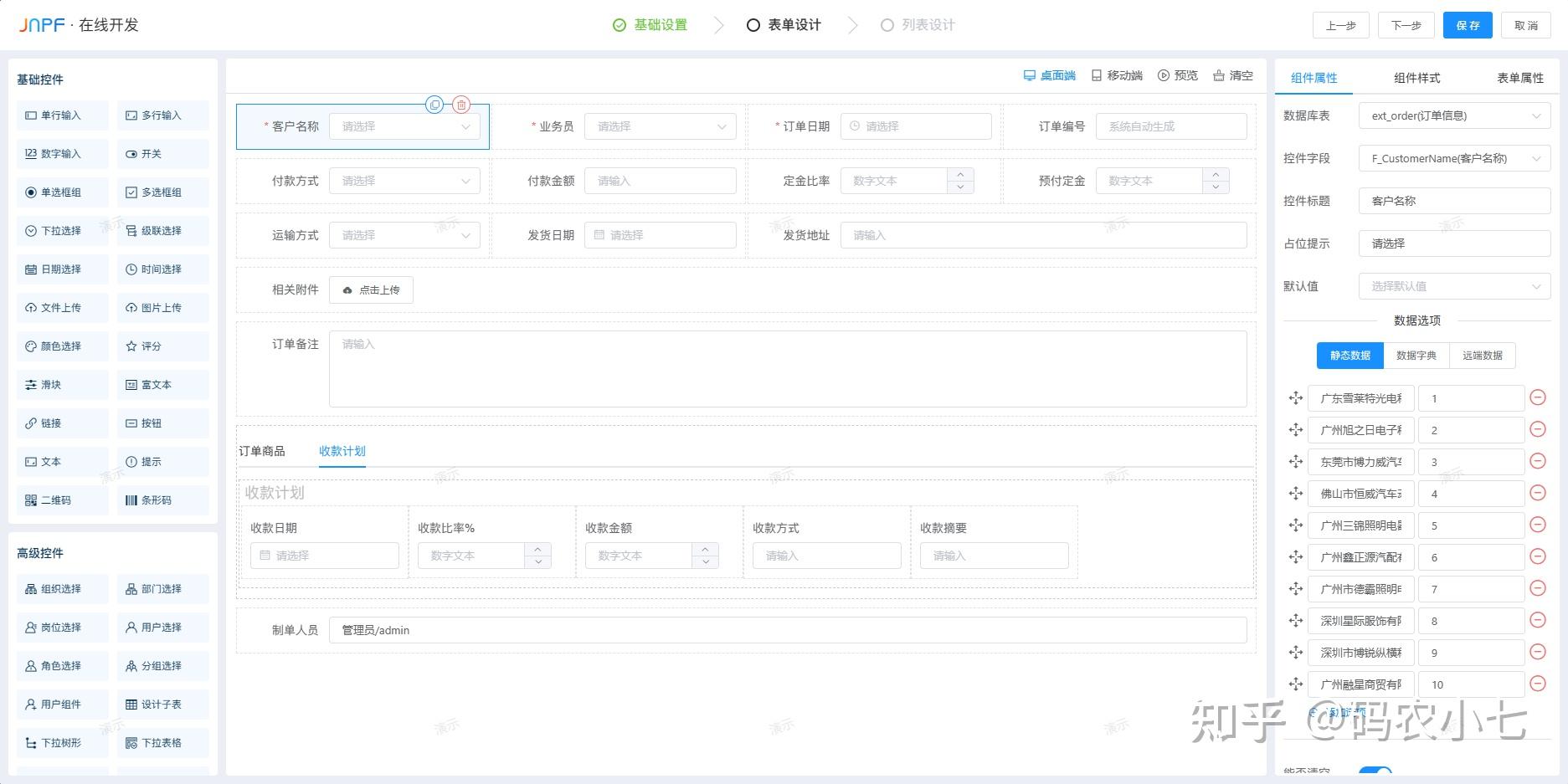Preview the form with 预览
Viewport: 1568px width, 784px height.
coord(1178,75)
